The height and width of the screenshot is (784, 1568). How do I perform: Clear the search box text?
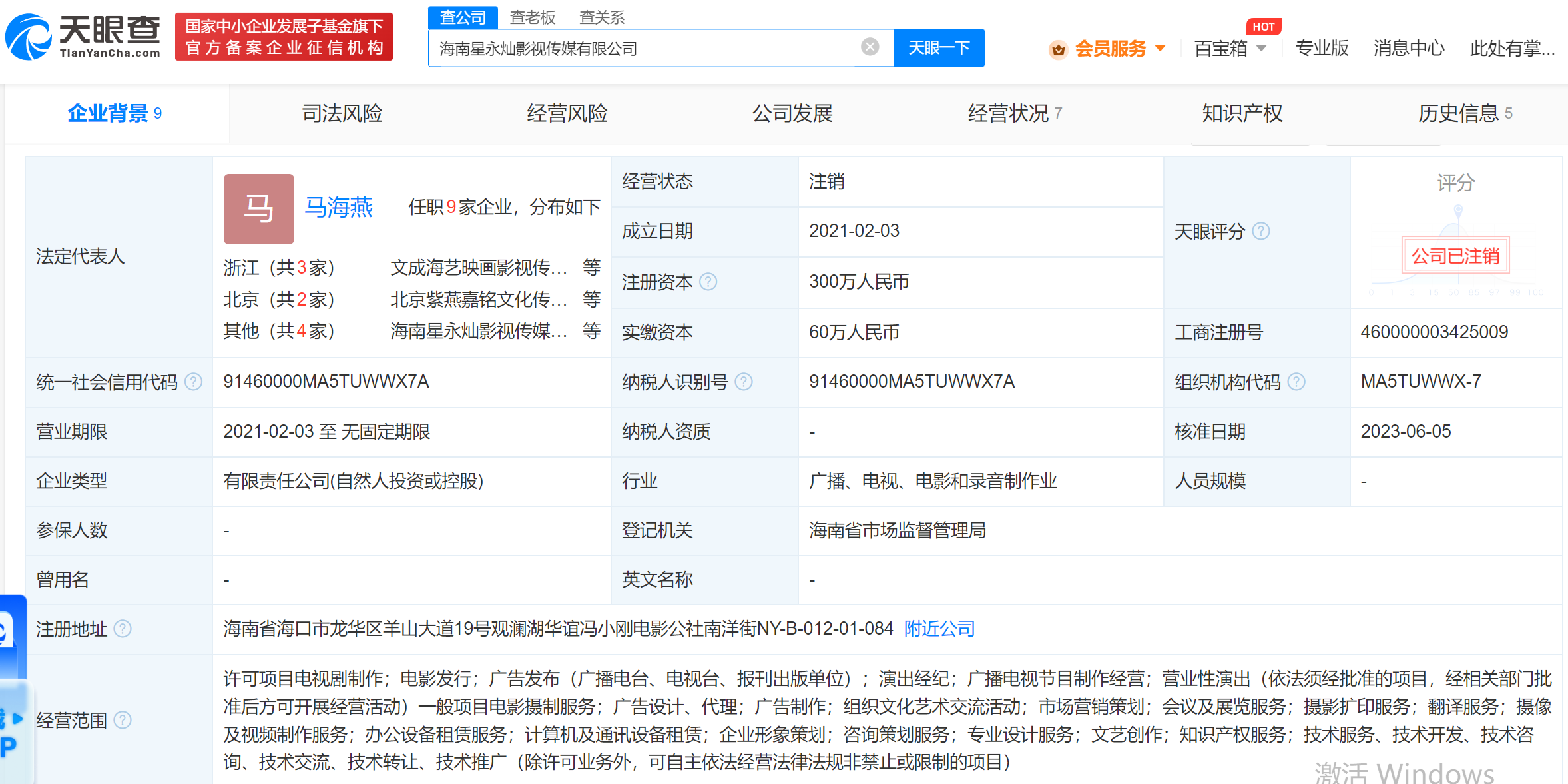870,47
